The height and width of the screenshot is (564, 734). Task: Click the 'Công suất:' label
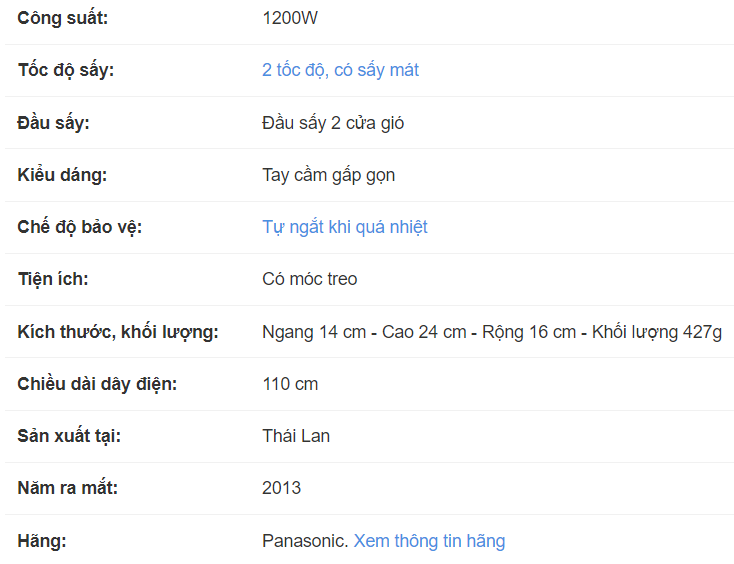(63, 18)
